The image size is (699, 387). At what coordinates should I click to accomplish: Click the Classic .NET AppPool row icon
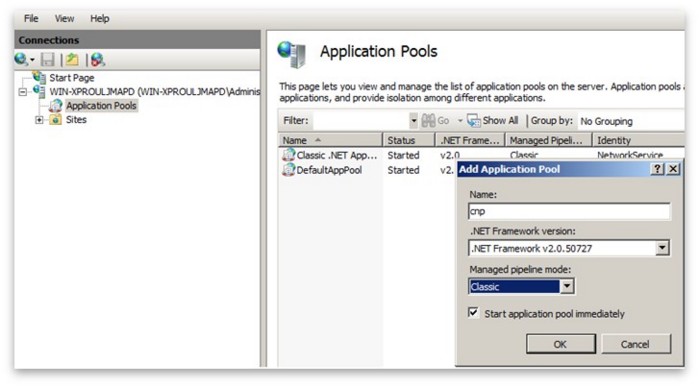point(288,155)
